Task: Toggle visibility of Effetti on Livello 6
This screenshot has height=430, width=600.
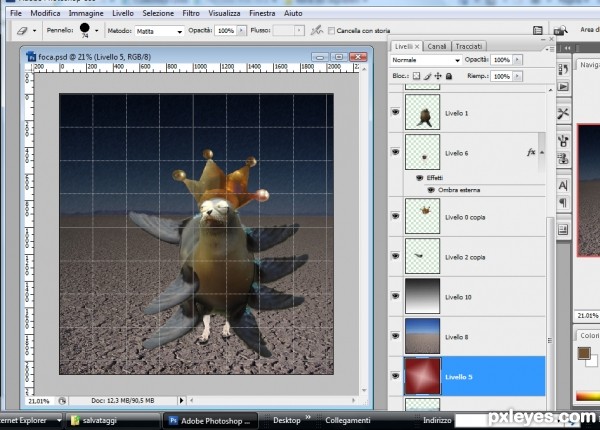Action: 419,178
